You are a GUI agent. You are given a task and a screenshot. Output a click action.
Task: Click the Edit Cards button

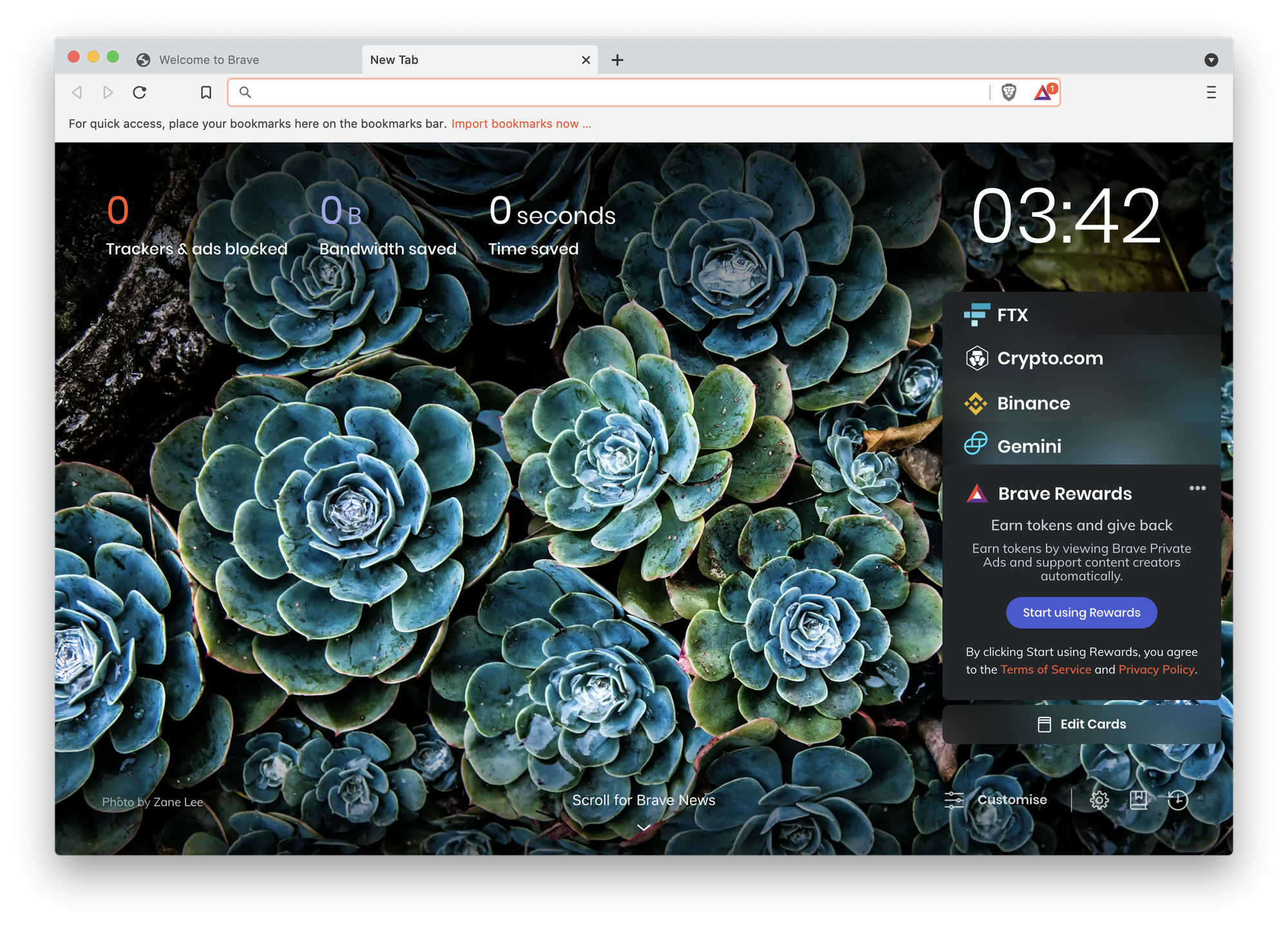[x=1081, y=724]
